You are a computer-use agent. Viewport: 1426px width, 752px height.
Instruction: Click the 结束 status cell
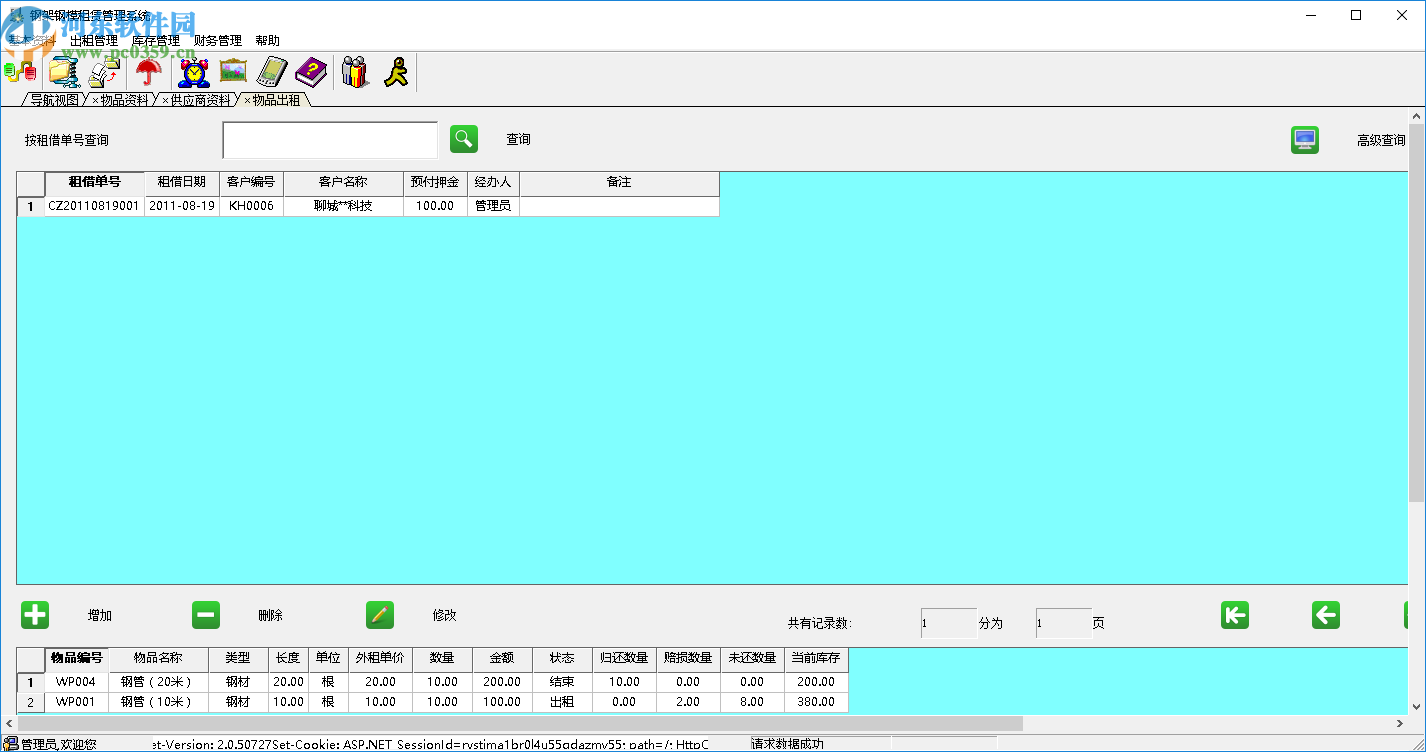pyautogui.click(x=562, y=682)
